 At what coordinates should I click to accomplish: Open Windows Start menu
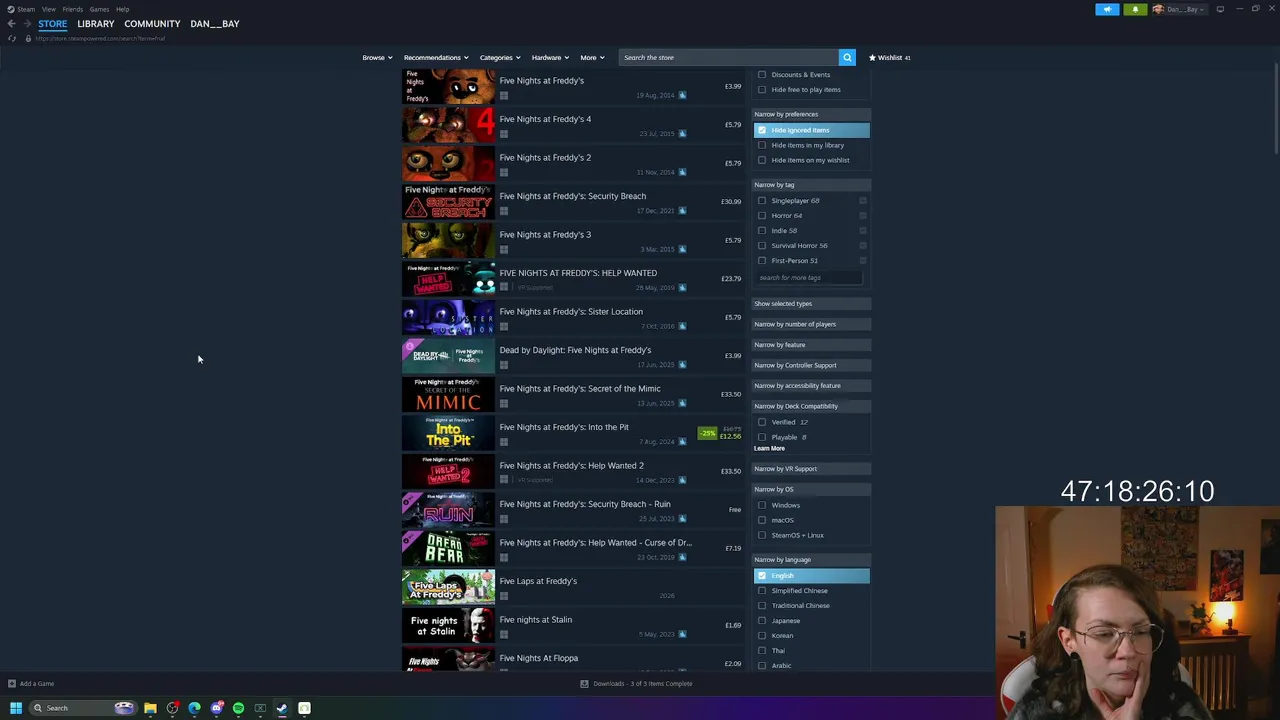coord(15,708)
